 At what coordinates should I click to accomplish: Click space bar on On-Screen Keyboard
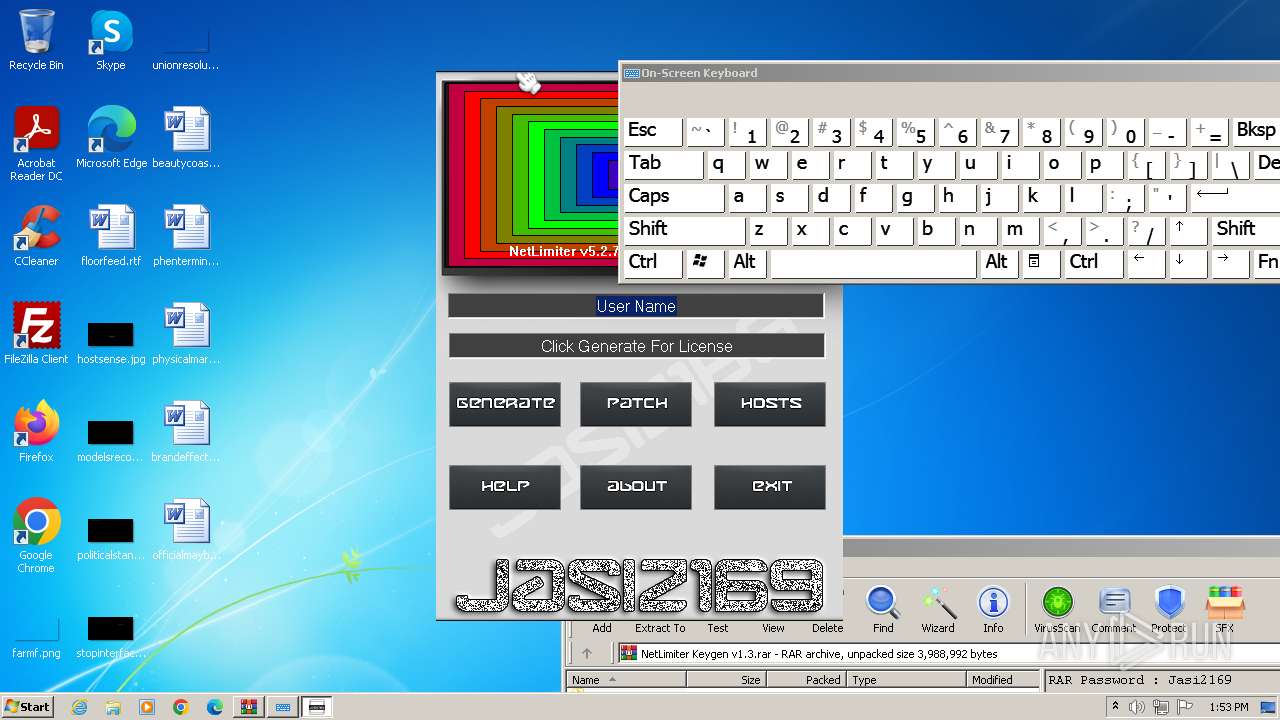873,263
